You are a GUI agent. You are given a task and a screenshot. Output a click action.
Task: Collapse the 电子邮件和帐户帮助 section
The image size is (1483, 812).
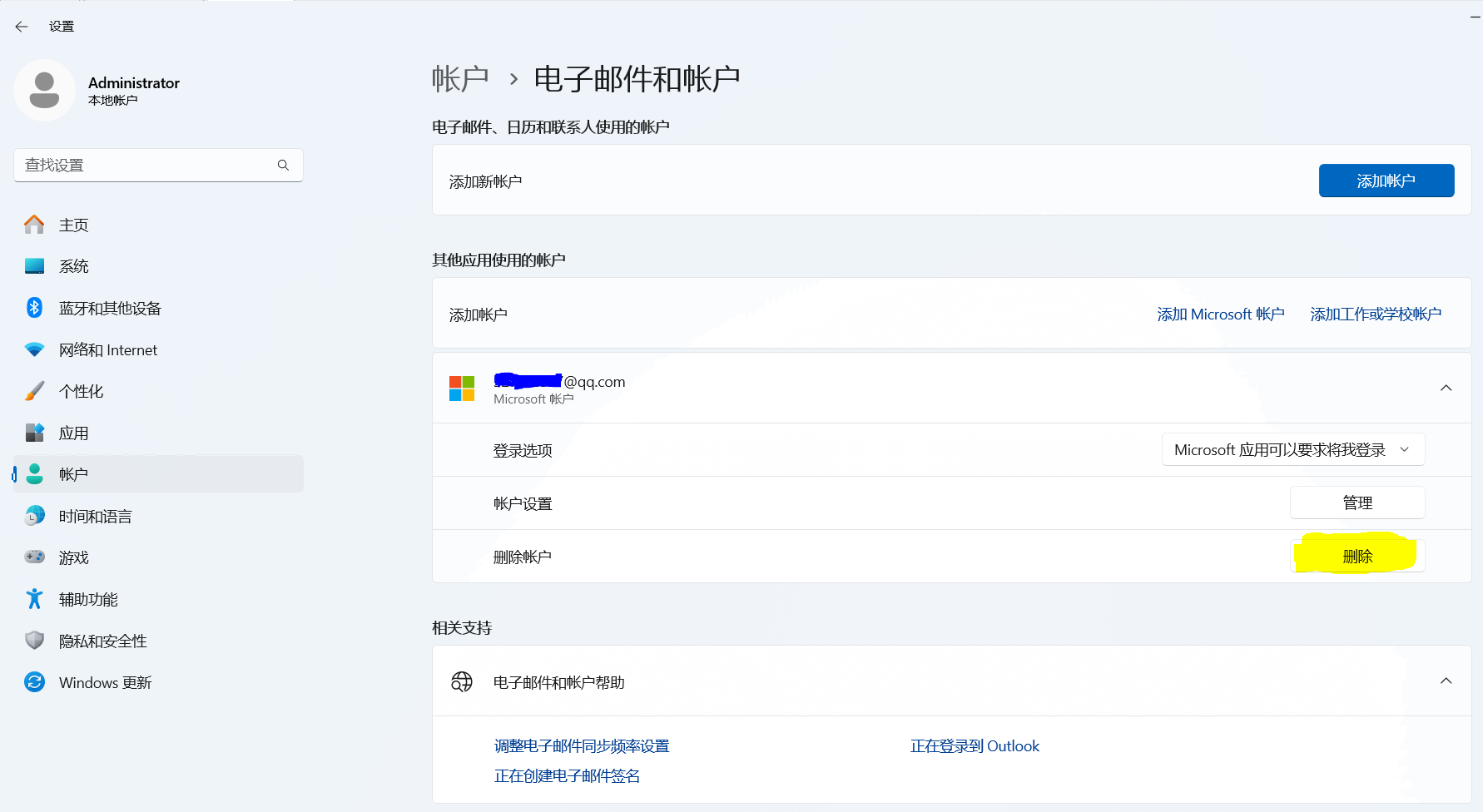pos(1446,681)
